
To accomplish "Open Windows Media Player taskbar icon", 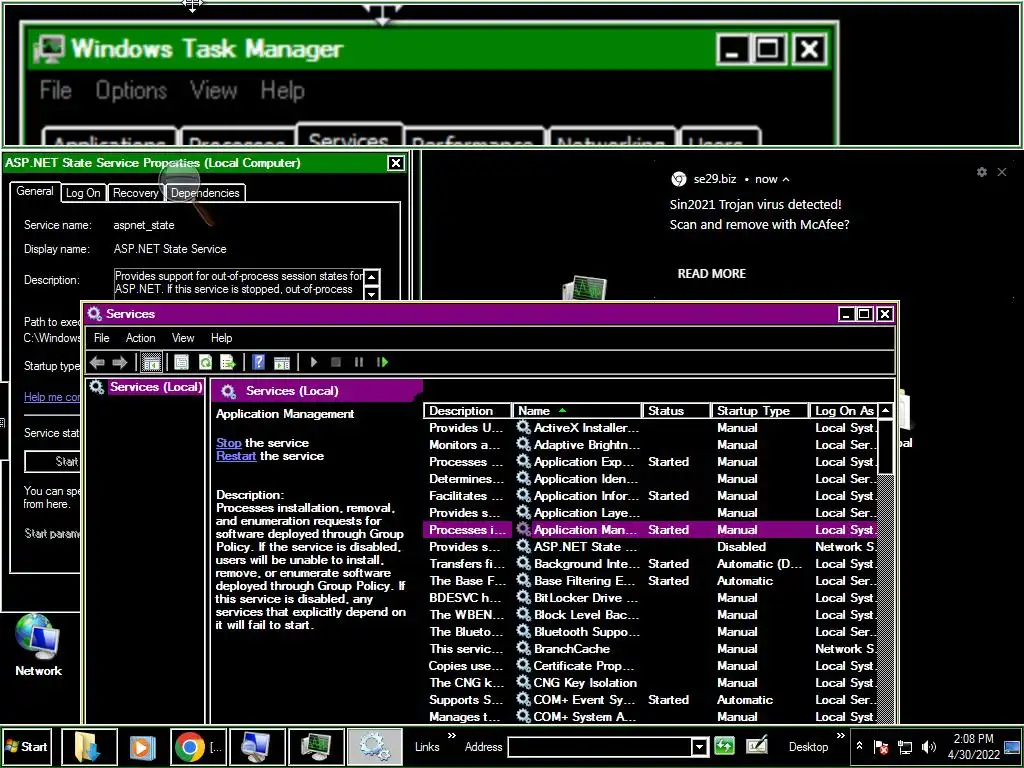I will click(x=142, y=747).
